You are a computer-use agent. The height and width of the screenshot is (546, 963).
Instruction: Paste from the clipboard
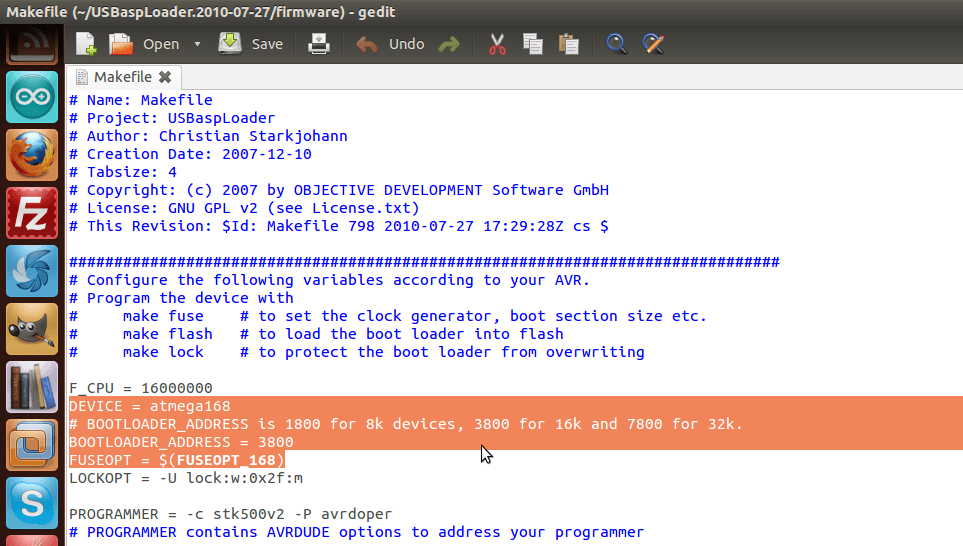point(569,44)
